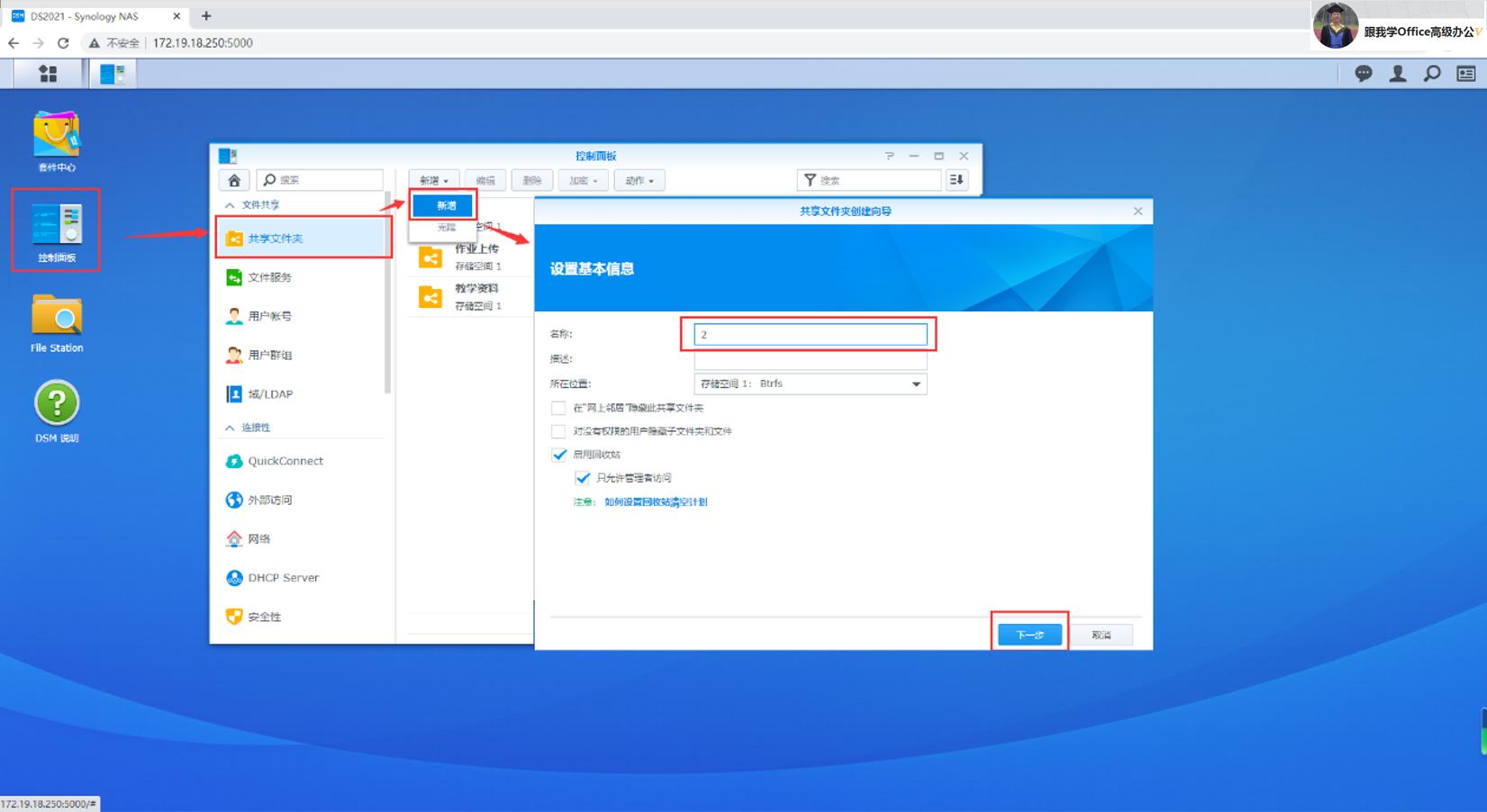This screenshot has width=1487, height=812.
Task: Click Control Panel icon in DSM taskbar
Action: point(113,74)
